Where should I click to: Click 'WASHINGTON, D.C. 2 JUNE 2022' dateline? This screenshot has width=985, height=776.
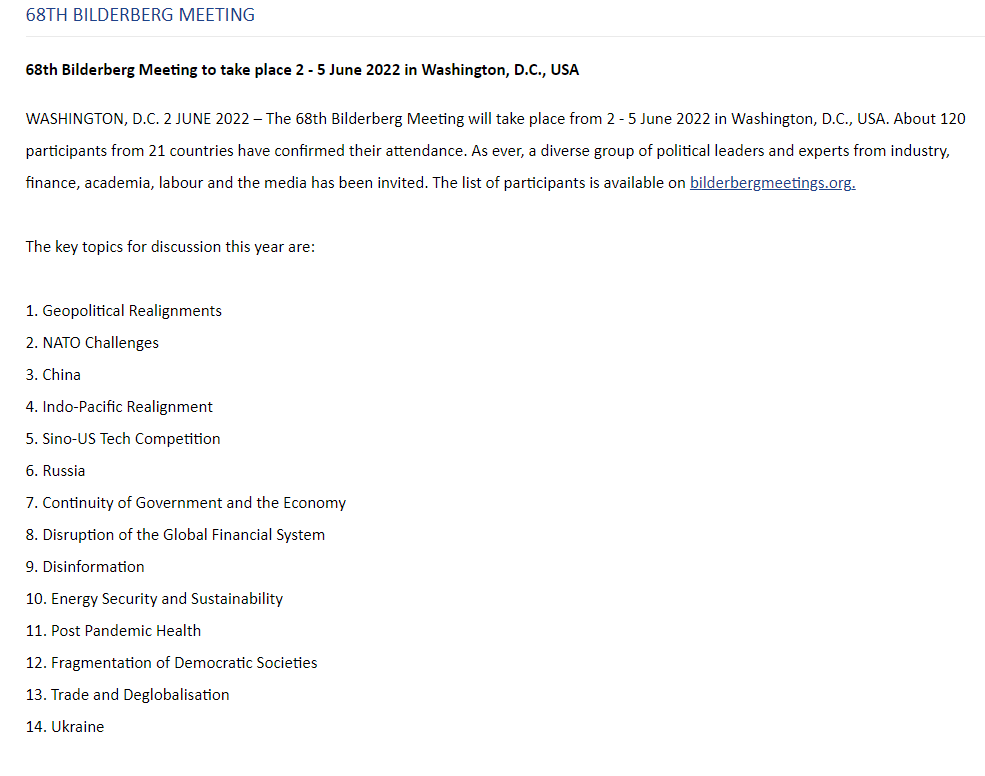coord(138,119)
